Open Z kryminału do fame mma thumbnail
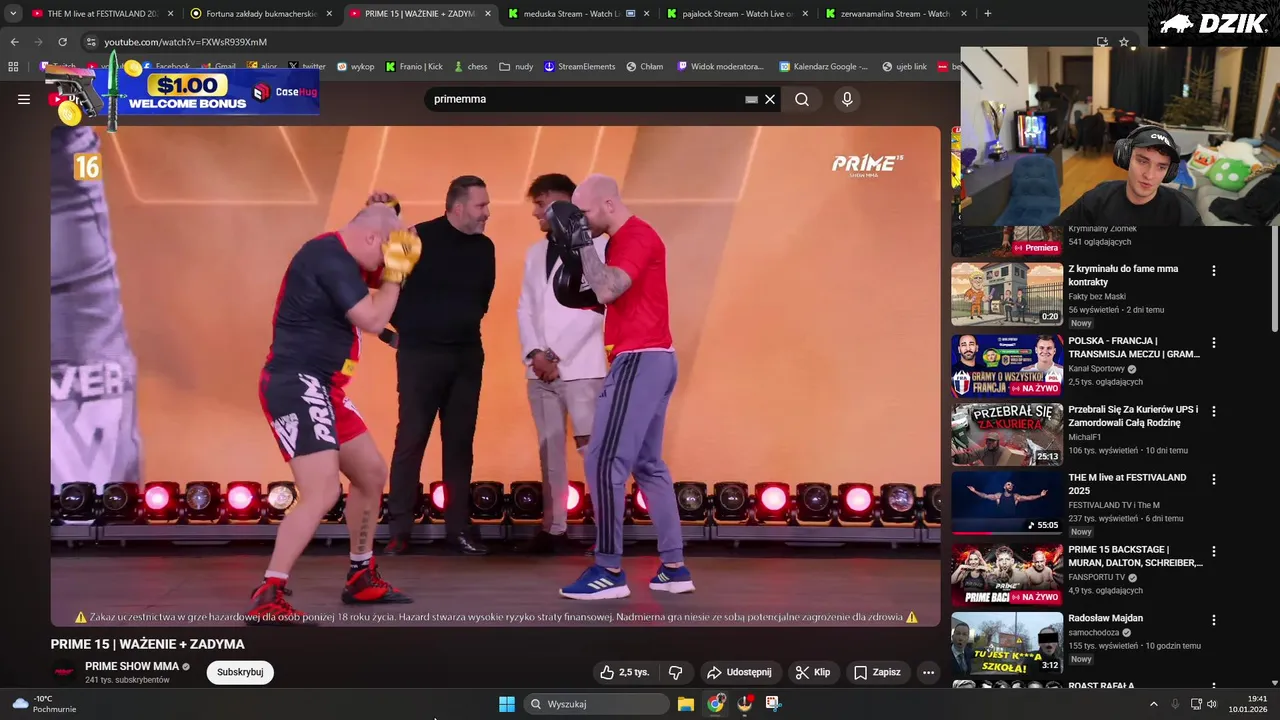 pos(1007,295)
